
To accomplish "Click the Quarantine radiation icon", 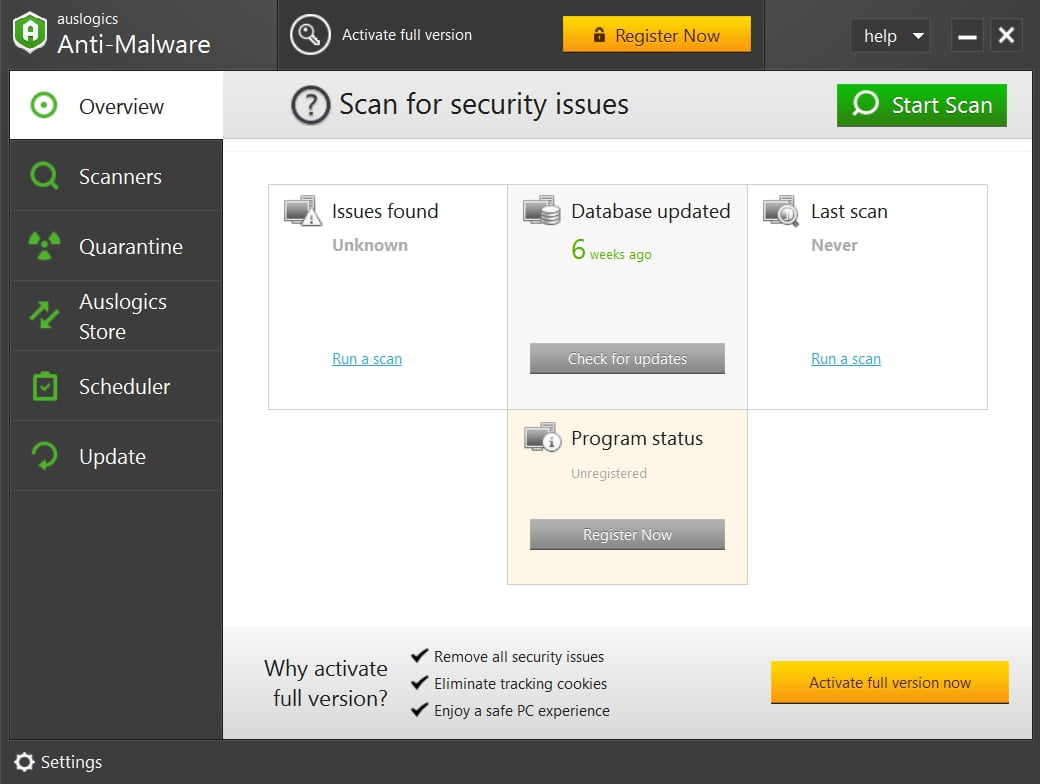I will 44,246.
